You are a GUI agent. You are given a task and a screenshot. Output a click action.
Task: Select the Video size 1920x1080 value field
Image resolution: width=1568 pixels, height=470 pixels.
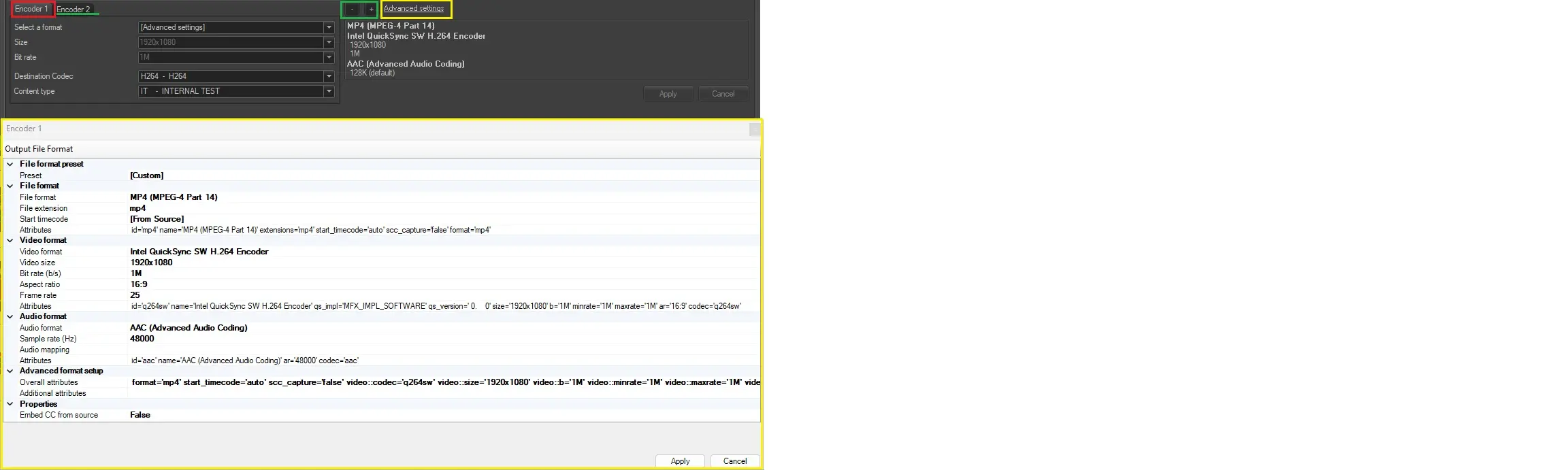[151, 263]
